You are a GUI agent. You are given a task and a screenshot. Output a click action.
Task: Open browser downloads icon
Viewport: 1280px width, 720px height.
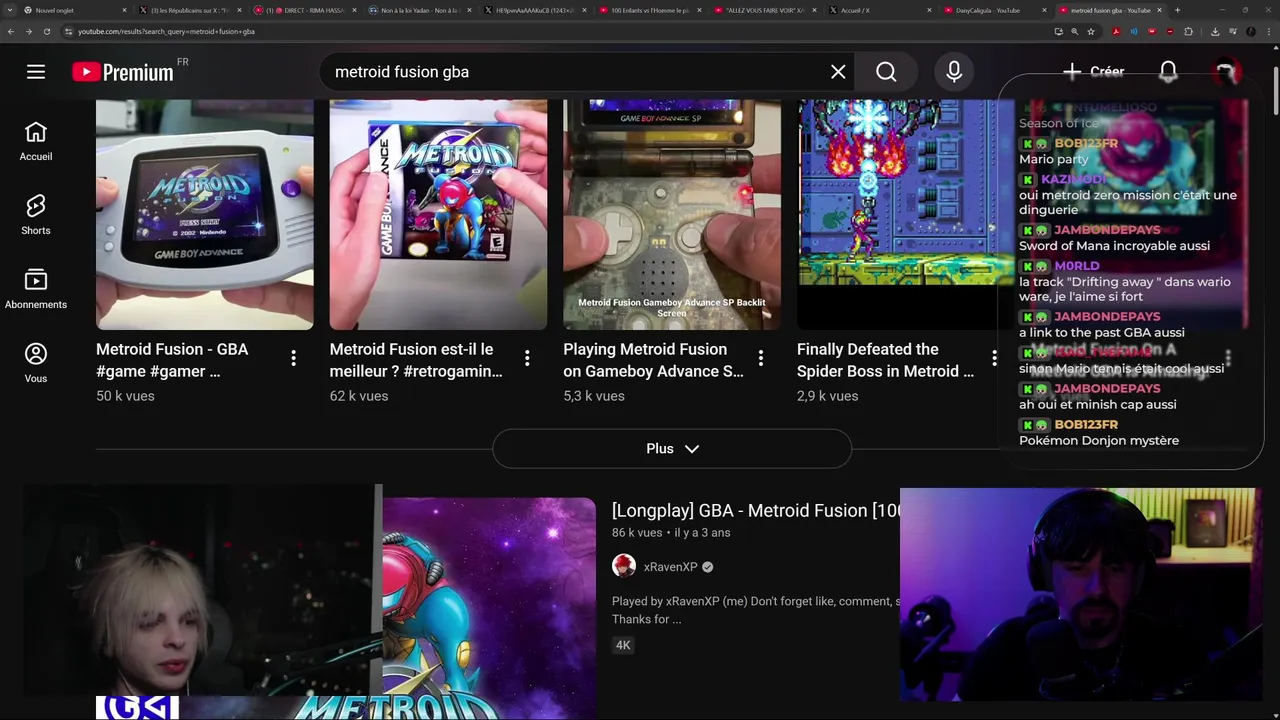pos(1215,31)
